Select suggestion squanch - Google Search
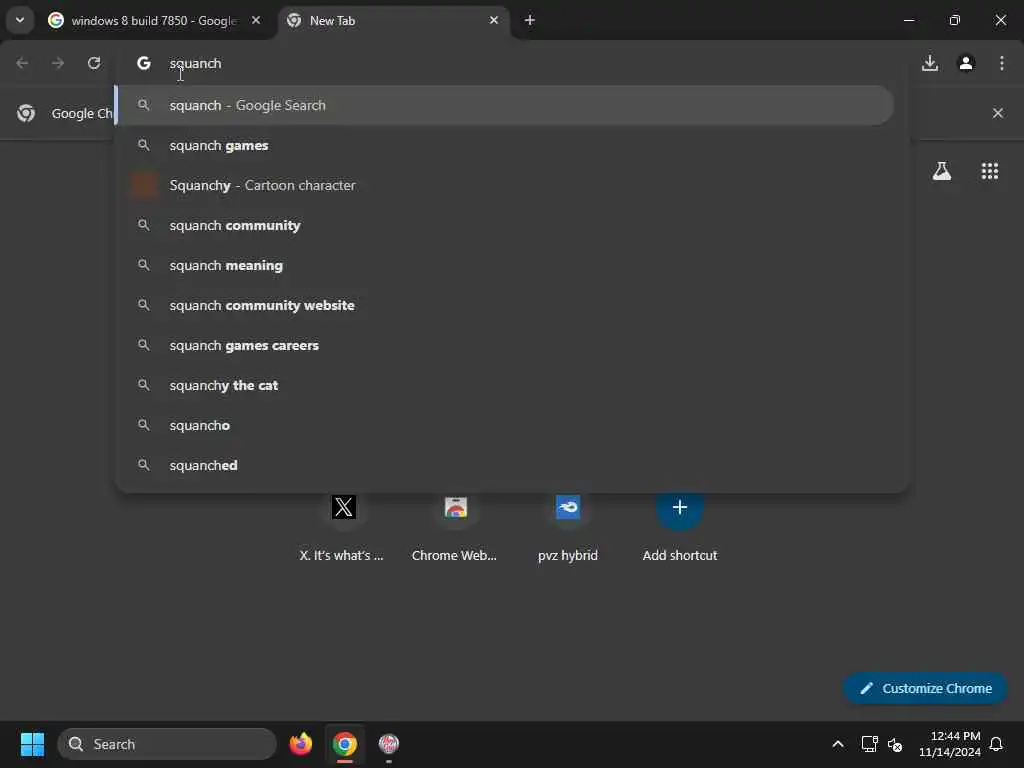 click(504, 105)
